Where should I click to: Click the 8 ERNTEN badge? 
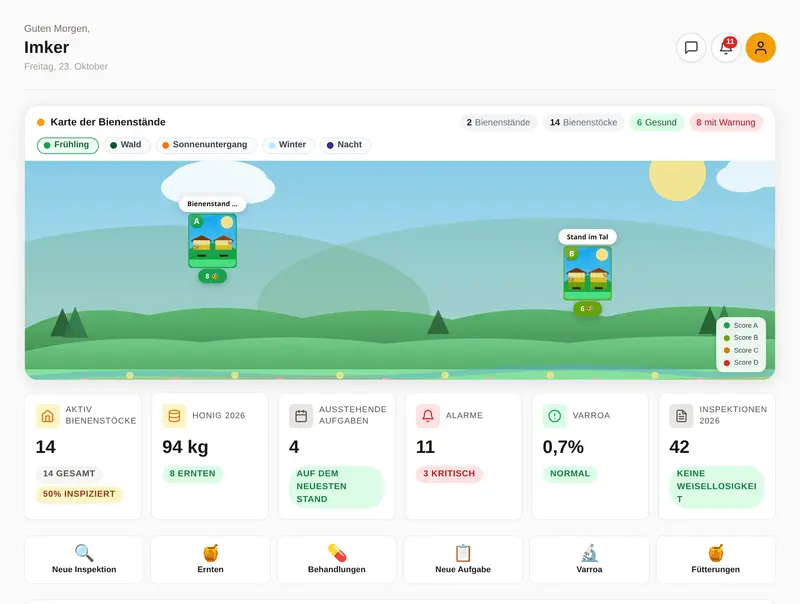tap(192, 473)
